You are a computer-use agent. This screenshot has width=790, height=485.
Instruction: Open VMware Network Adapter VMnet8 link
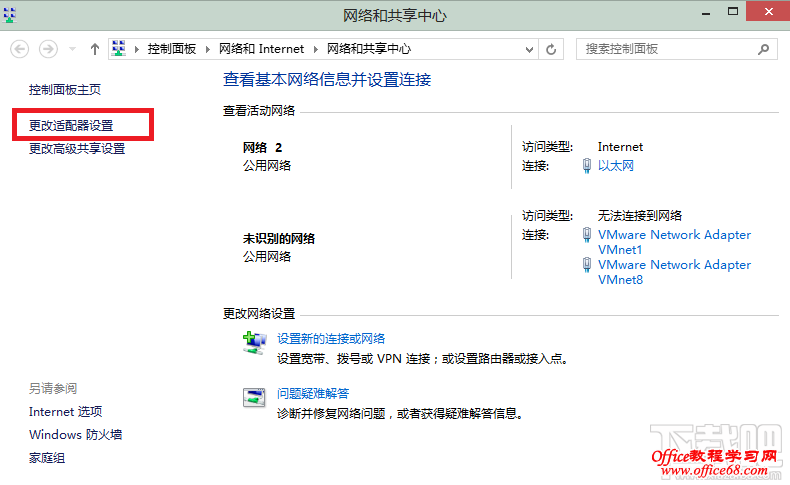674,272
